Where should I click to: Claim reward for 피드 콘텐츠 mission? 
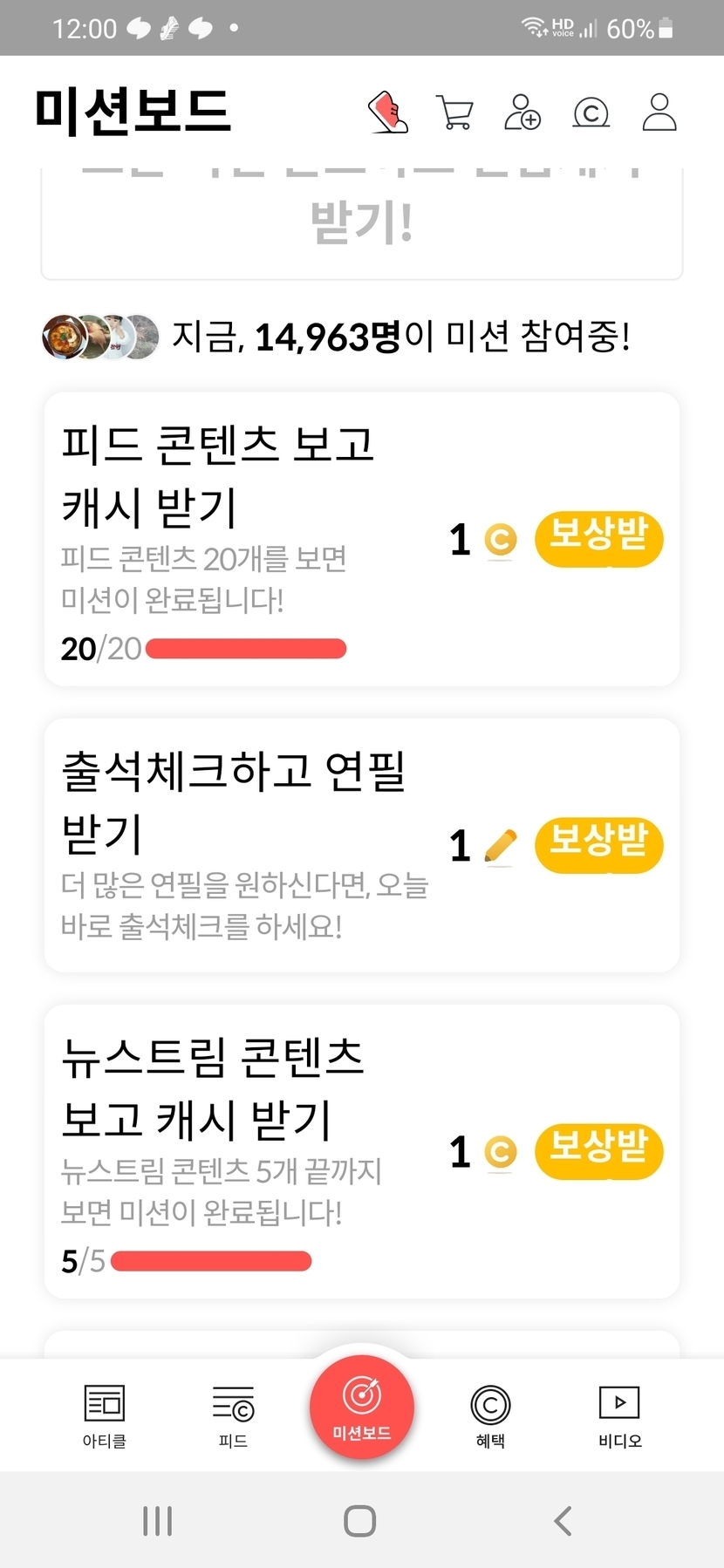pos(598,539)
